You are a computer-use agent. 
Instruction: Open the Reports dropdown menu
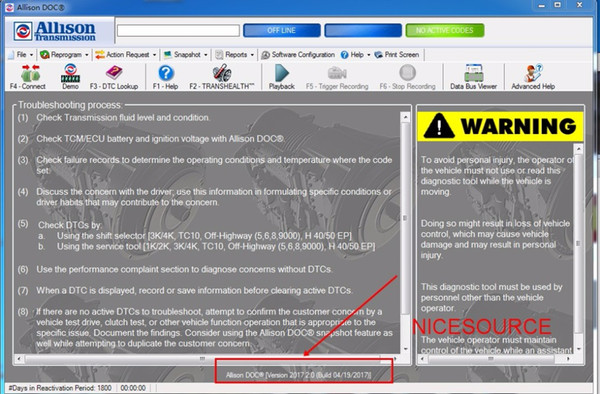(235, 55)
